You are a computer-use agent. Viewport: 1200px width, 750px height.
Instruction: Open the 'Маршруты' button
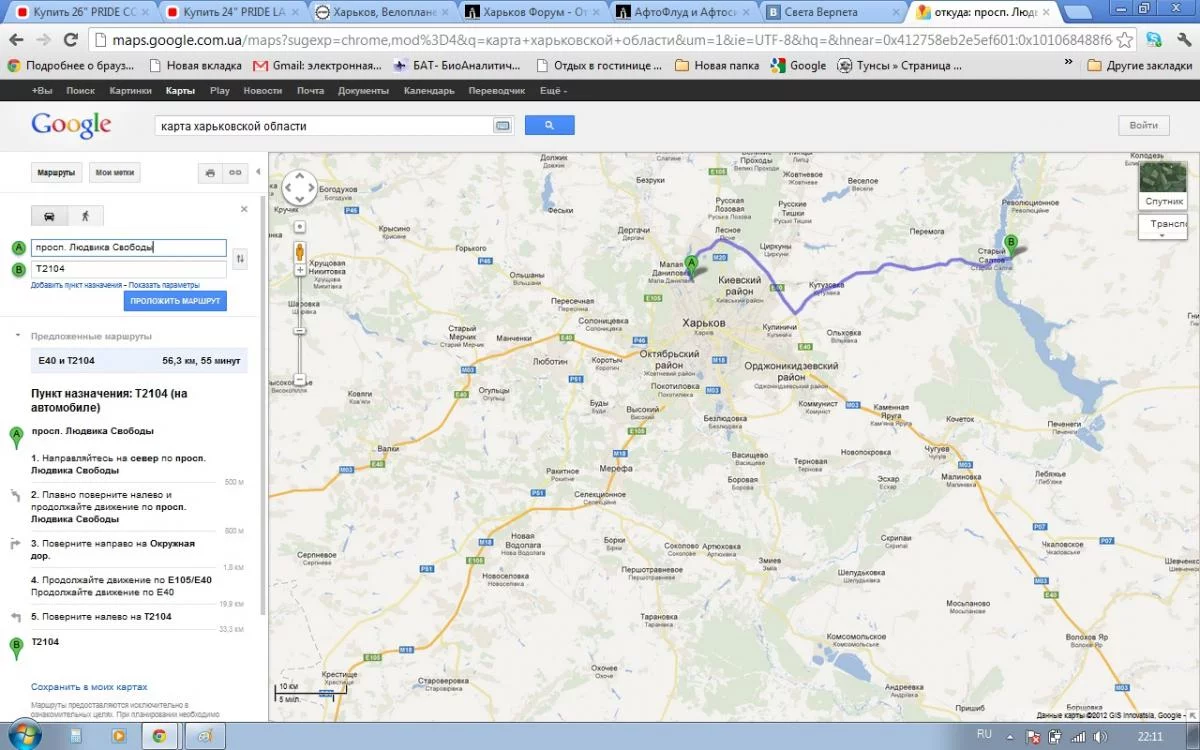tap(56, 173)
